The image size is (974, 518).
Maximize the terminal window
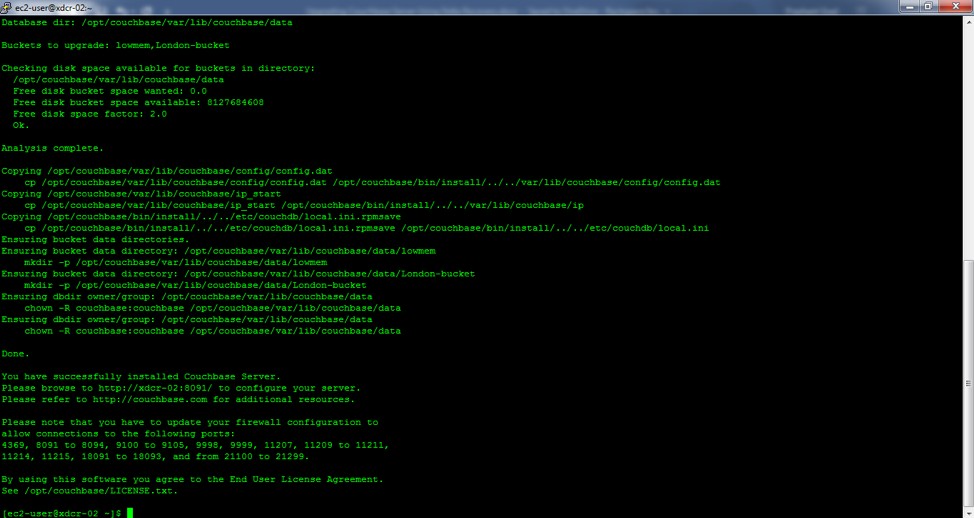coord(928,6)
